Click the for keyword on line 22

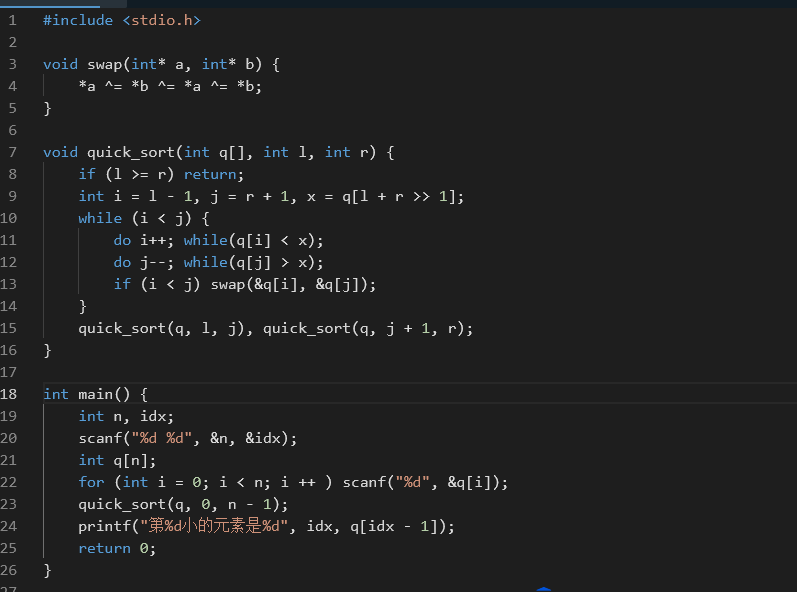pos(91,482)
